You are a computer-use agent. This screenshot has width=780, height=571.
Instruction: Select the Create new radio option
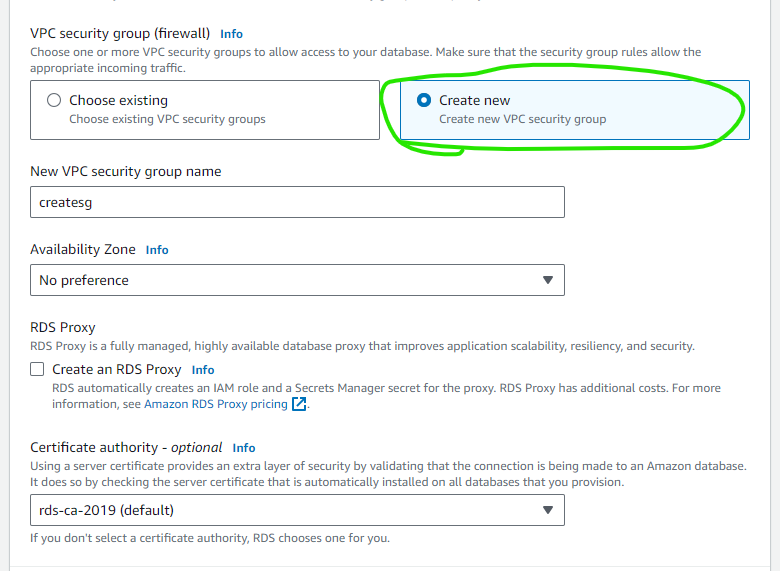pyautogui.click(x=424, y=100)
